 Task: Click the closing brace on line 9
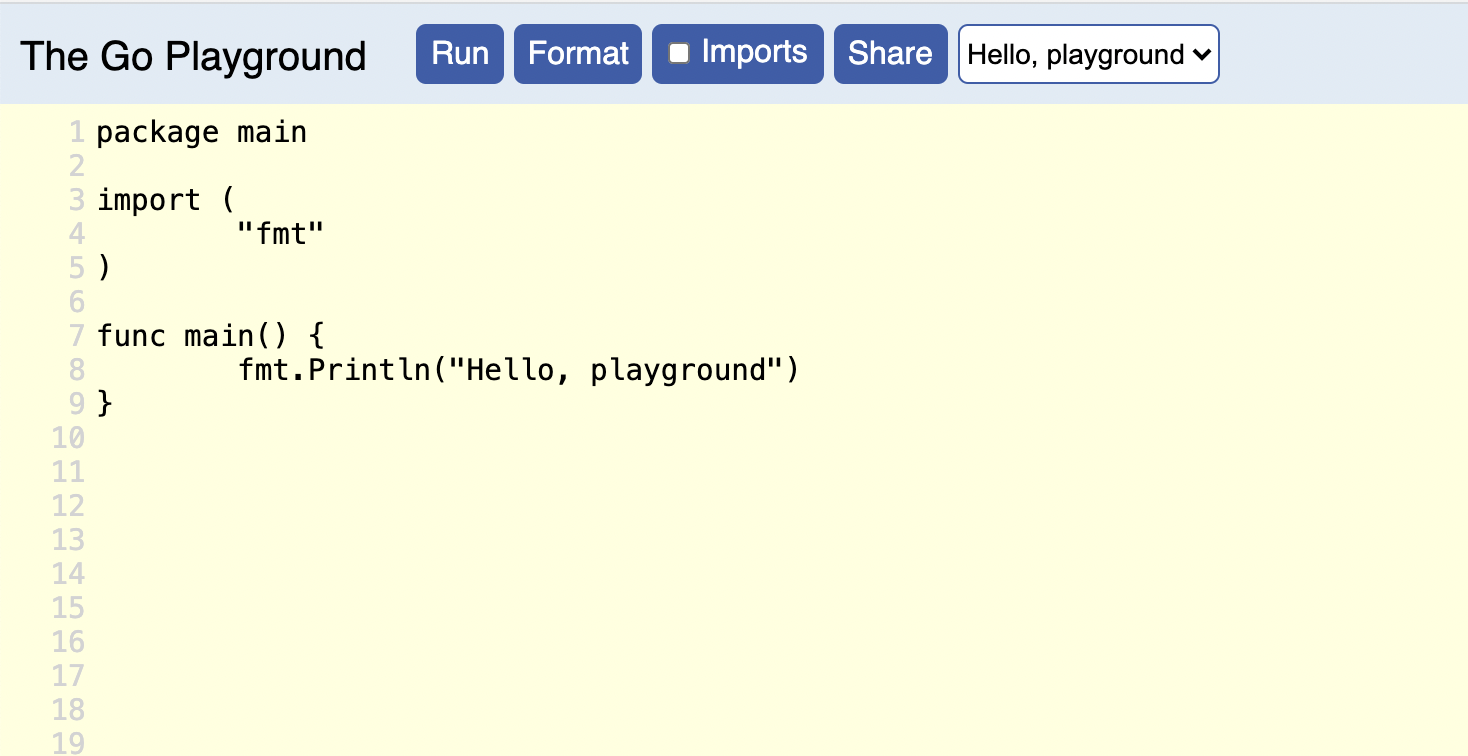pyautogui.click(x=105, y=404)
